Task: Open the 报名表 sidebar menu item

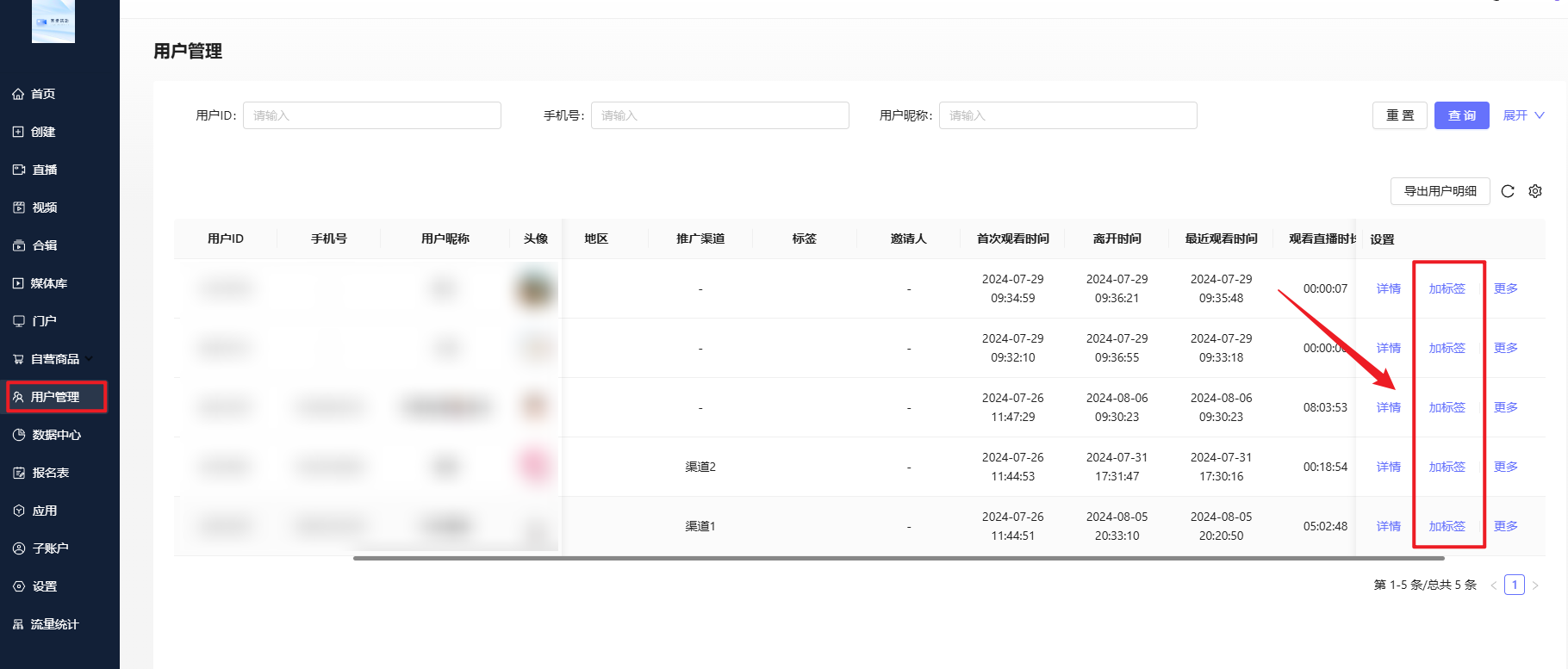Action: coord(50,473)
